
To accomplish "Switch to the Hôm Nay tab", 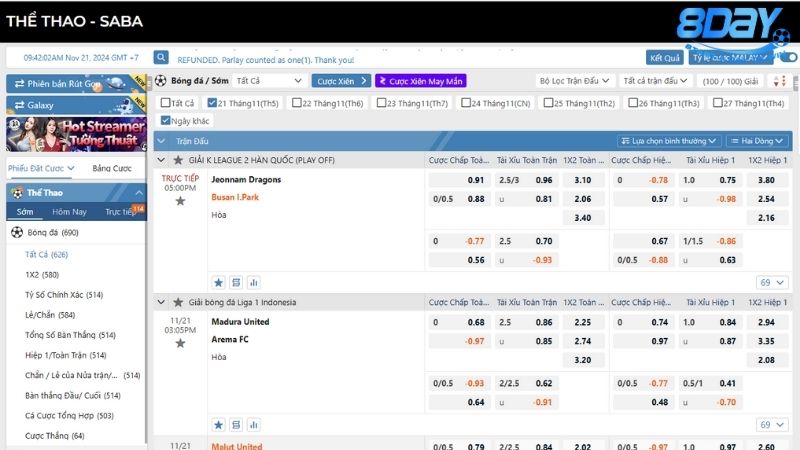I will pyautogui.click(x=69, y=212).
